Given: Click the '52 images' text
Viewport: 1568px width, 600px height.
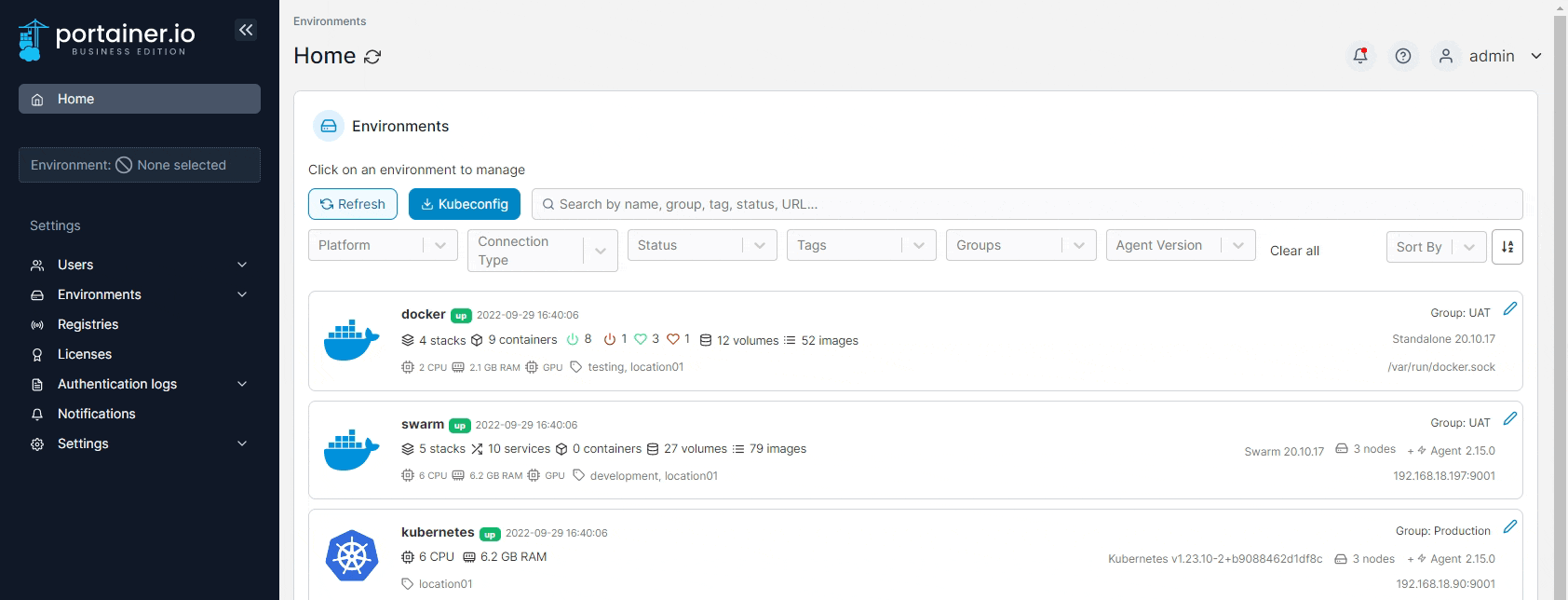Looking at the screenshot, I should pos(830,340).
